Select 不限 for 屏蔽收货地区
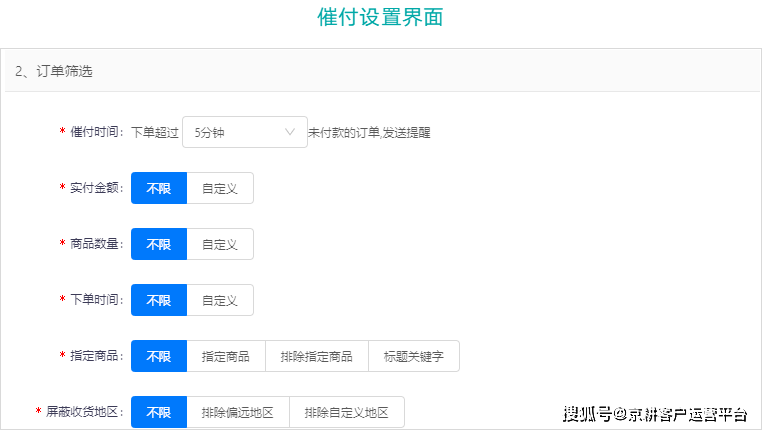The image size is (762, 431). [x=159, y=412]
